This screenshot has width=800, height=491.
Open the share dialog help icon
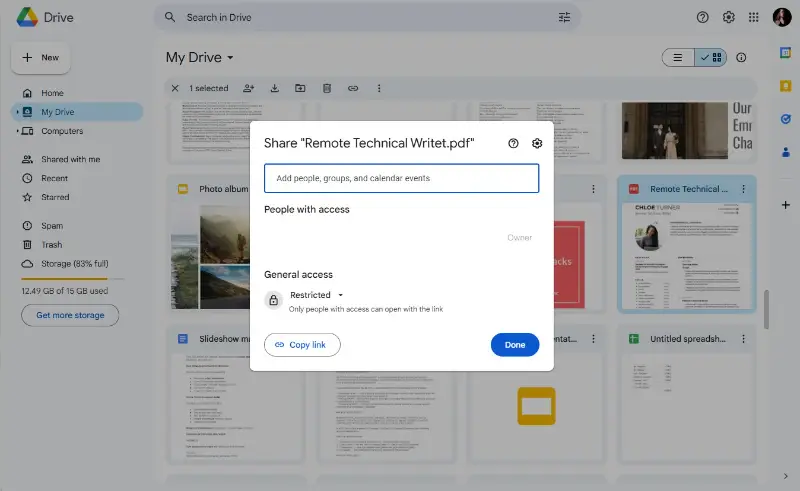pos(513,143)
